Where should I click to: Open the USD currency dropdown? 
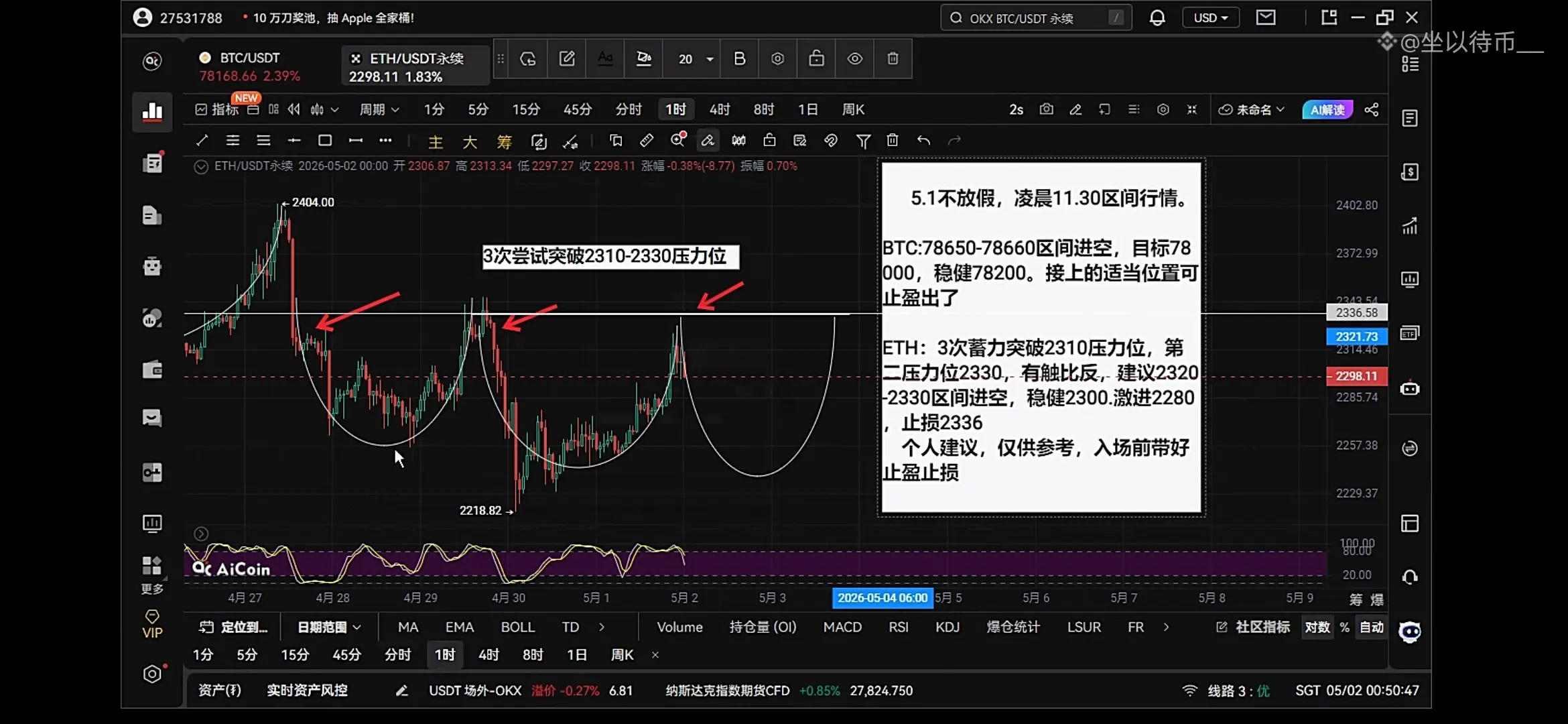pos(1211,18)
